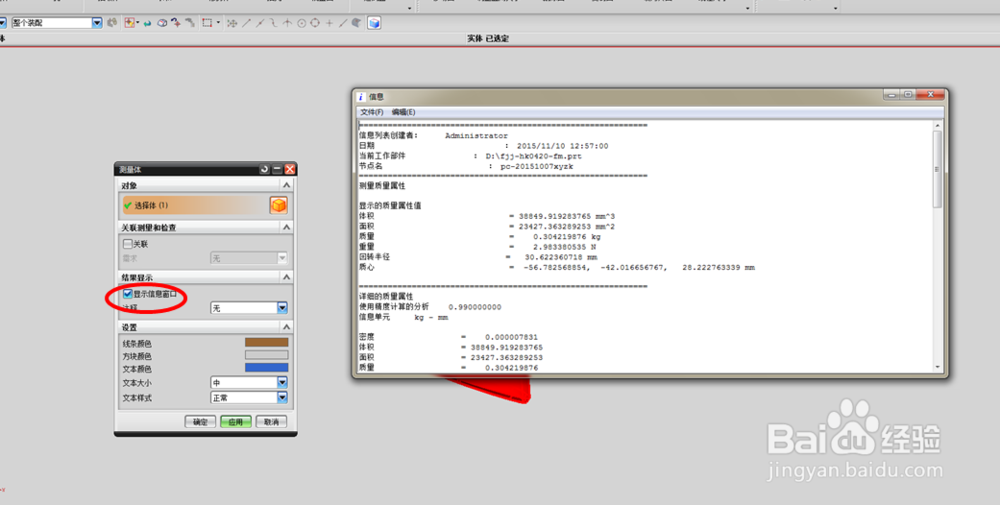The height and width of the screenshot is (505, 1000).
Task: Open the 注释 dropdown showing 无
Action: tap(282, 308)
